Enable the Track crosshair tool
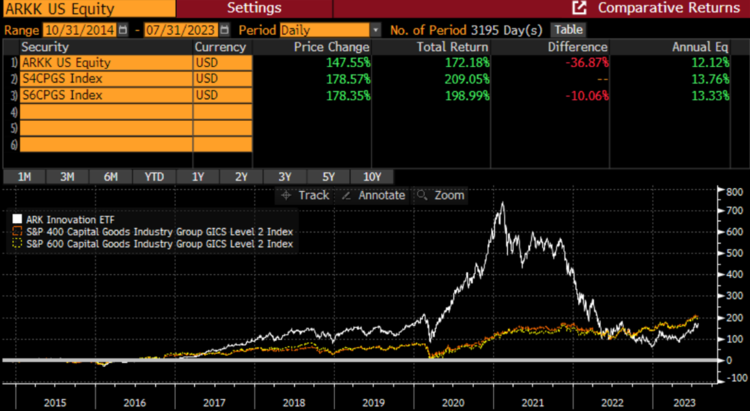This screenshot has width=750, height=411. tap(287, 195)
